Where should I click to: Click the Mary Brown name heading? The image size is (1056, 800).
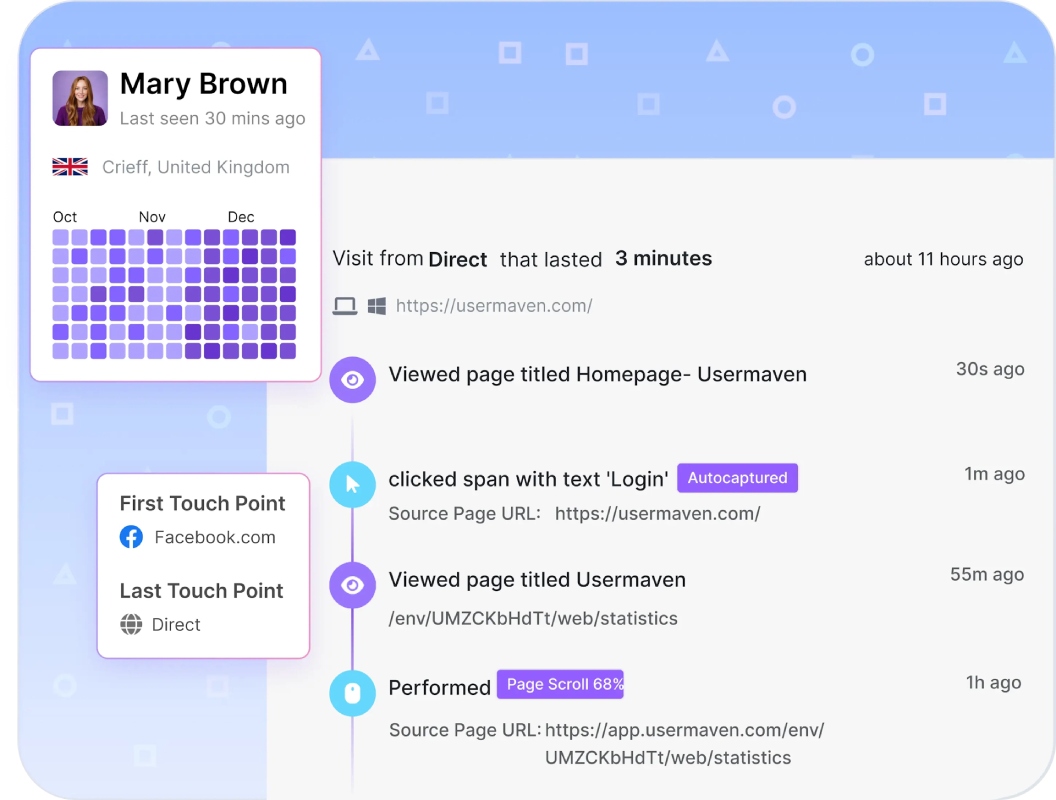[203, 84]
